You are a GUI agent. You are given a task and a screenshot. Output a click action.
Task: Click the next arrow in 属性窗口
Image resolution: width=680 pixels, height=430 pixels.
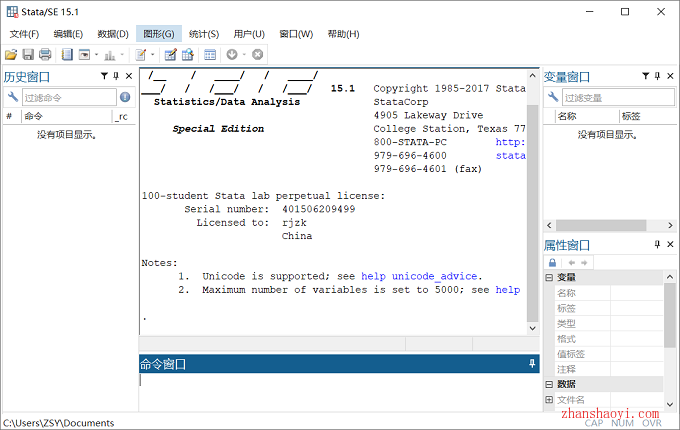tap(584, 263)
